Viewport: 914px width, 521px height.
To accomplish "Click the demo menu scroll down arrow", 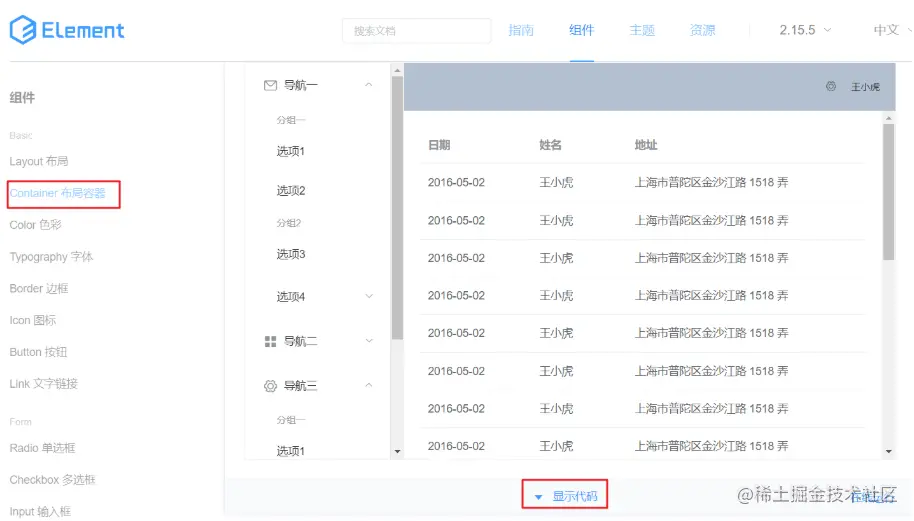I will point(397,452).
